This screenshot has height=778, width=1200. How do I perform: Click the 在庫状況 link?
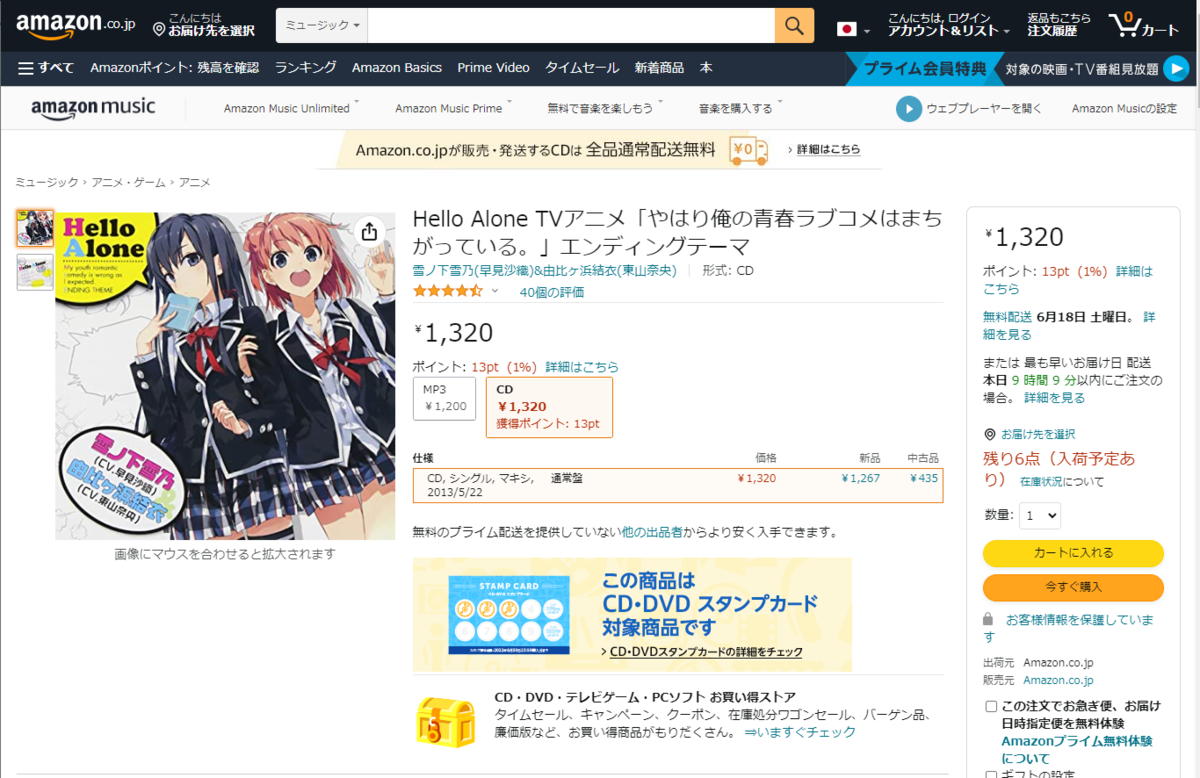pyautogui.click(x=1040, y=481)
